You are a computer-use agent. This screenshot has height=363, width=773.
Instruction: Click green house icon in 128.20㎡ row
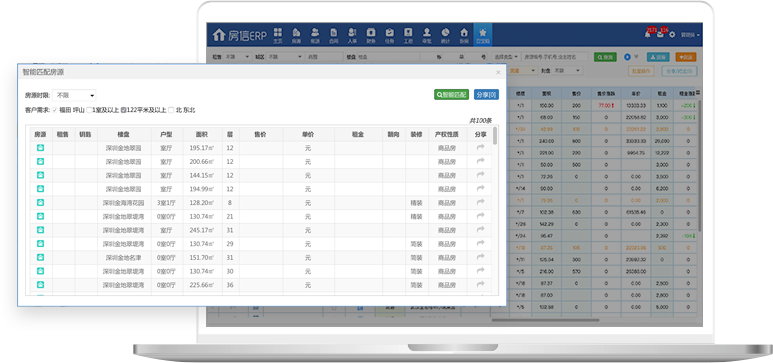tap(40, 202)
